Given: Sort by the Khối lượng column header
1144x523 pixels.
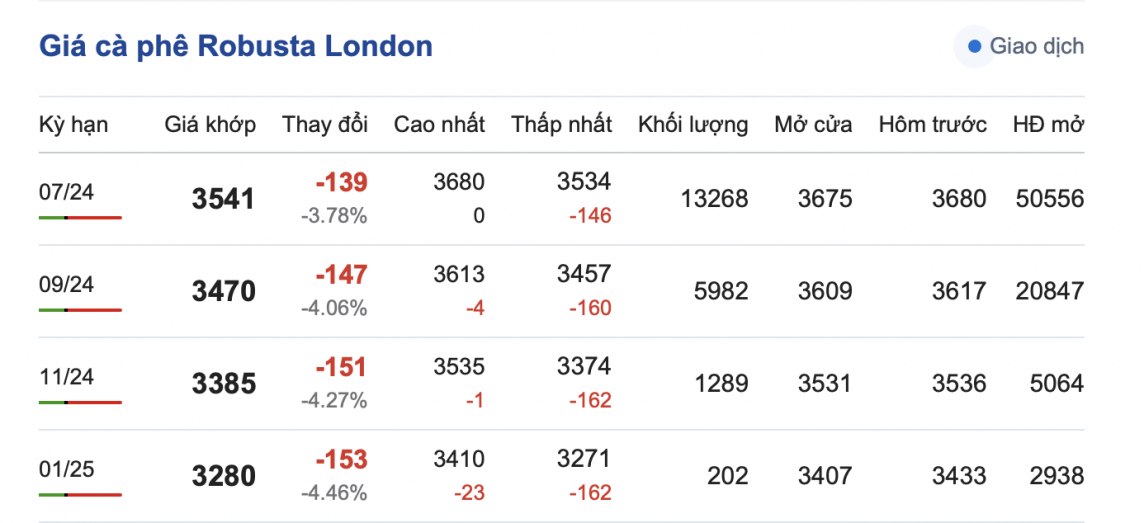Looking at the screenshot, I should (692, 125).
